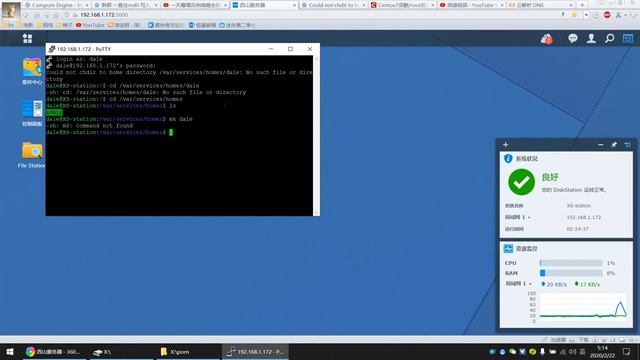Open the DSM user options icon

[591, 38]
